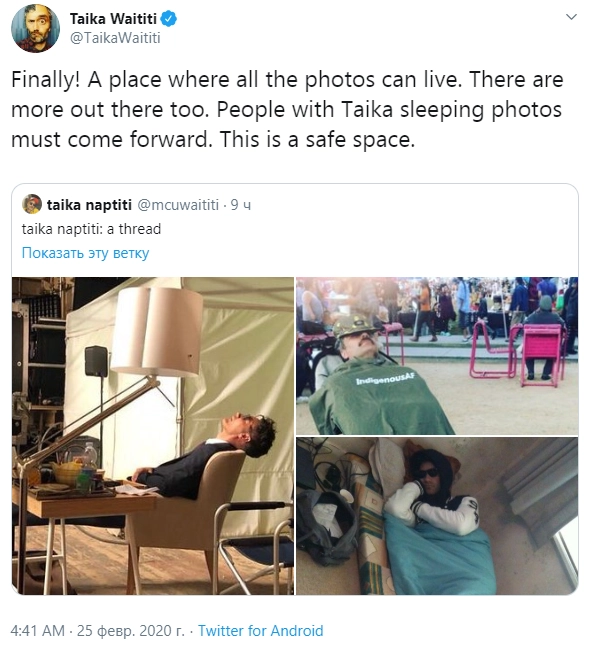Open the Taika Waititi display name
This screenshot has height=651, width=590.
pos(113,19)
